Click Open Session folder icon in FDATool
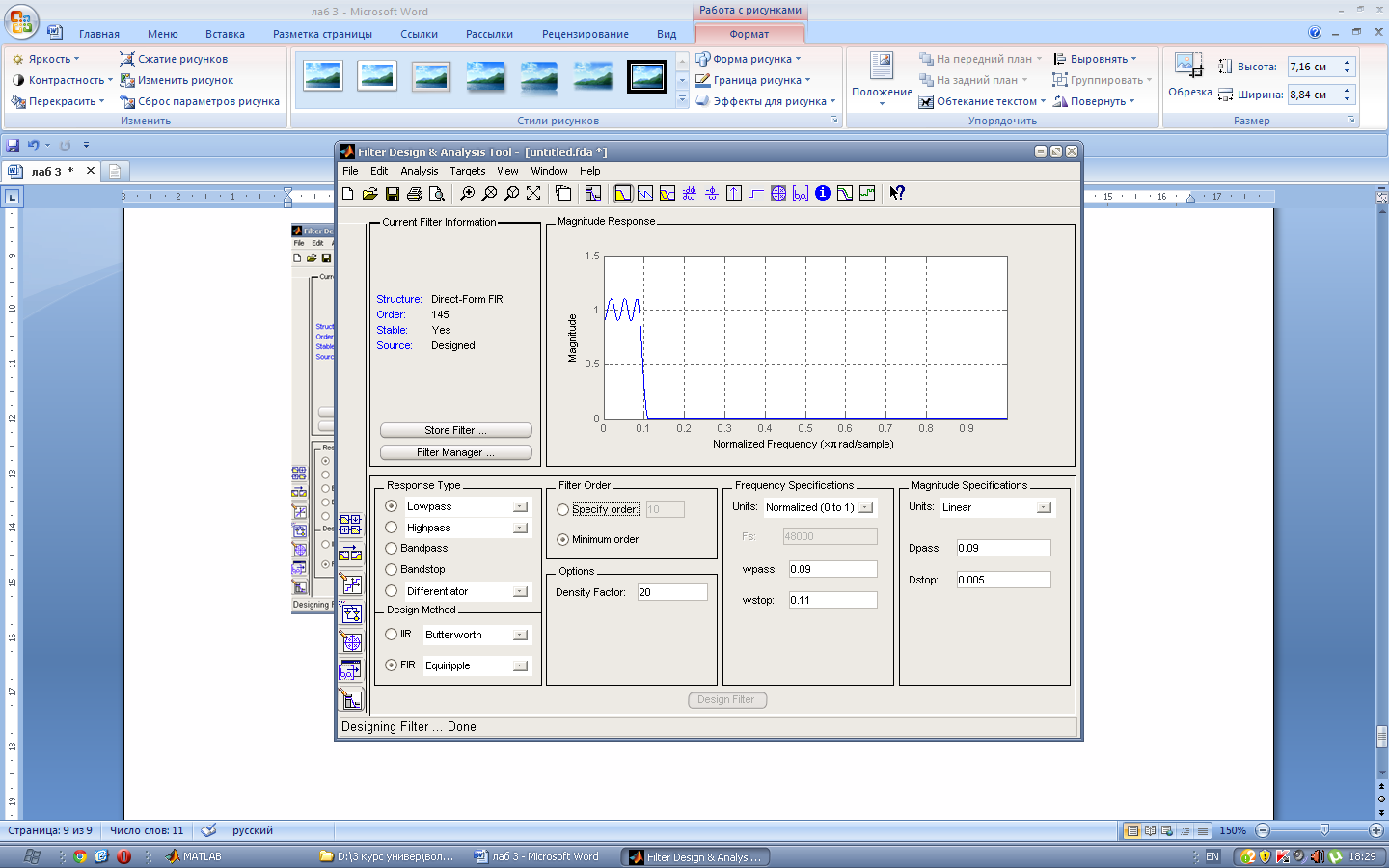Viewport: 1389px width, 868px height. pos(369,193)
